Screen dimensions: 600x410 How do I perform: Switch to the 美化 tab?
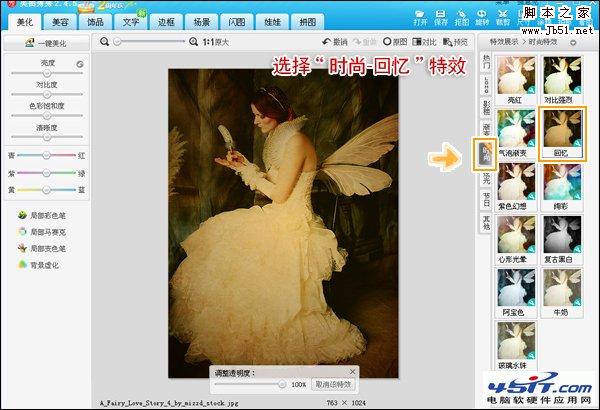(25, 22)
